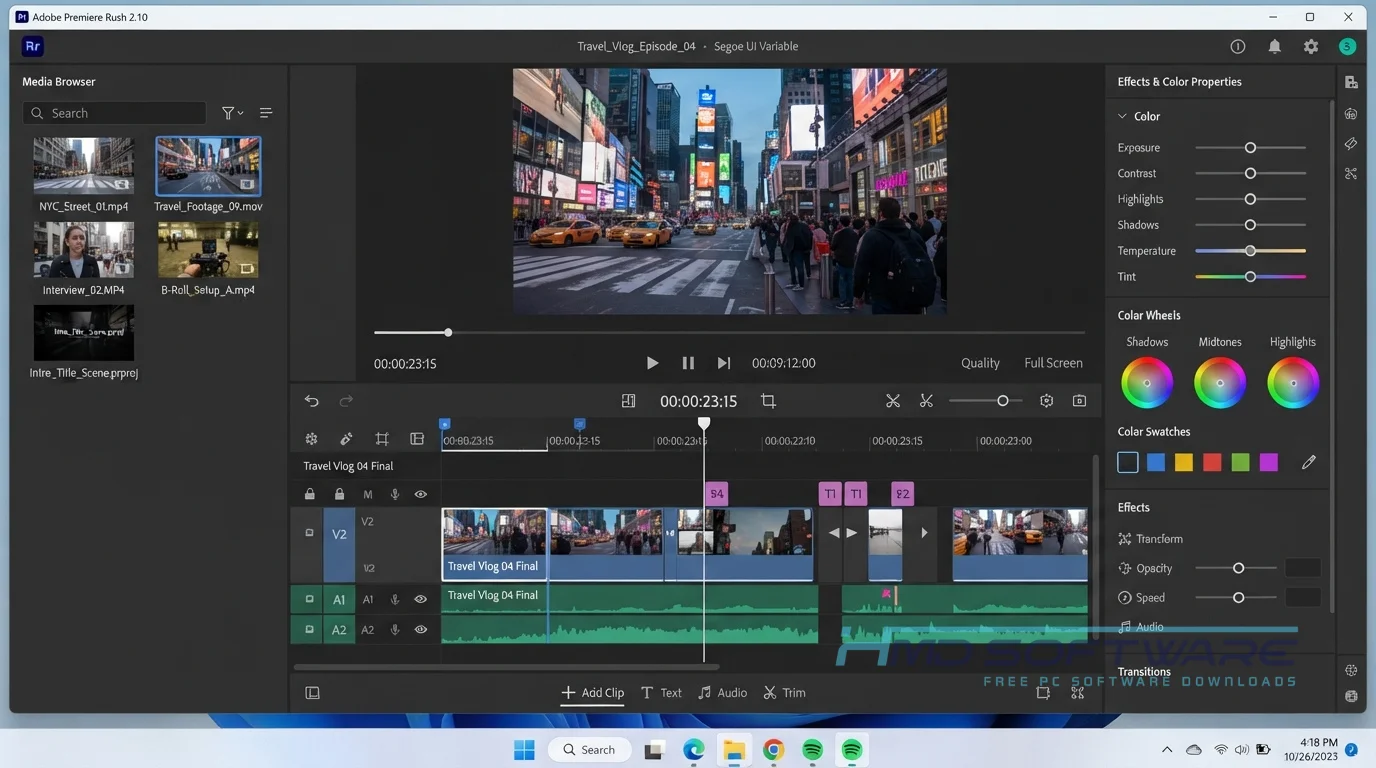Click the crop icon right of timecode

768,401
